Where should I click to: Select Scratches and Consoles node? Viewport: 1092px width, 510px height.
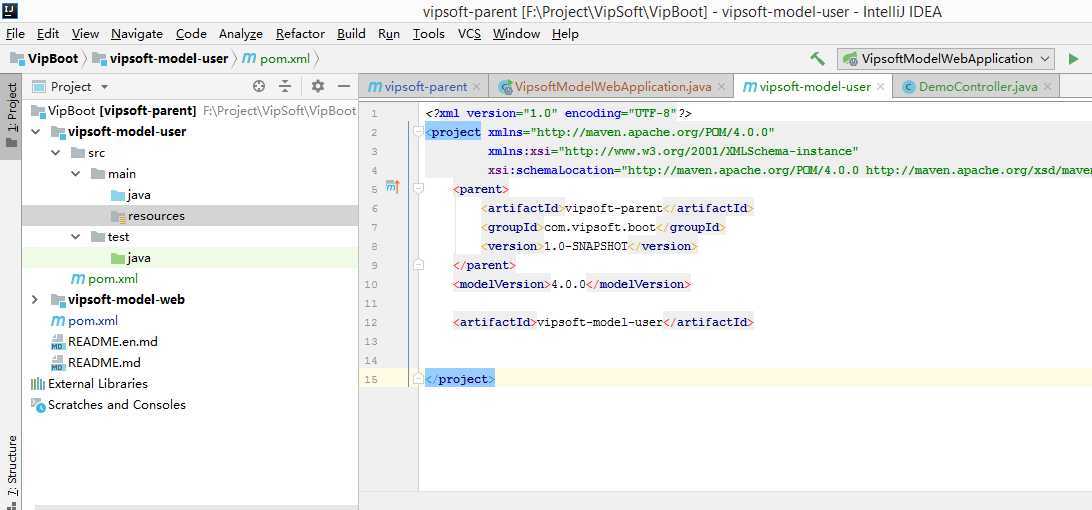108,405
